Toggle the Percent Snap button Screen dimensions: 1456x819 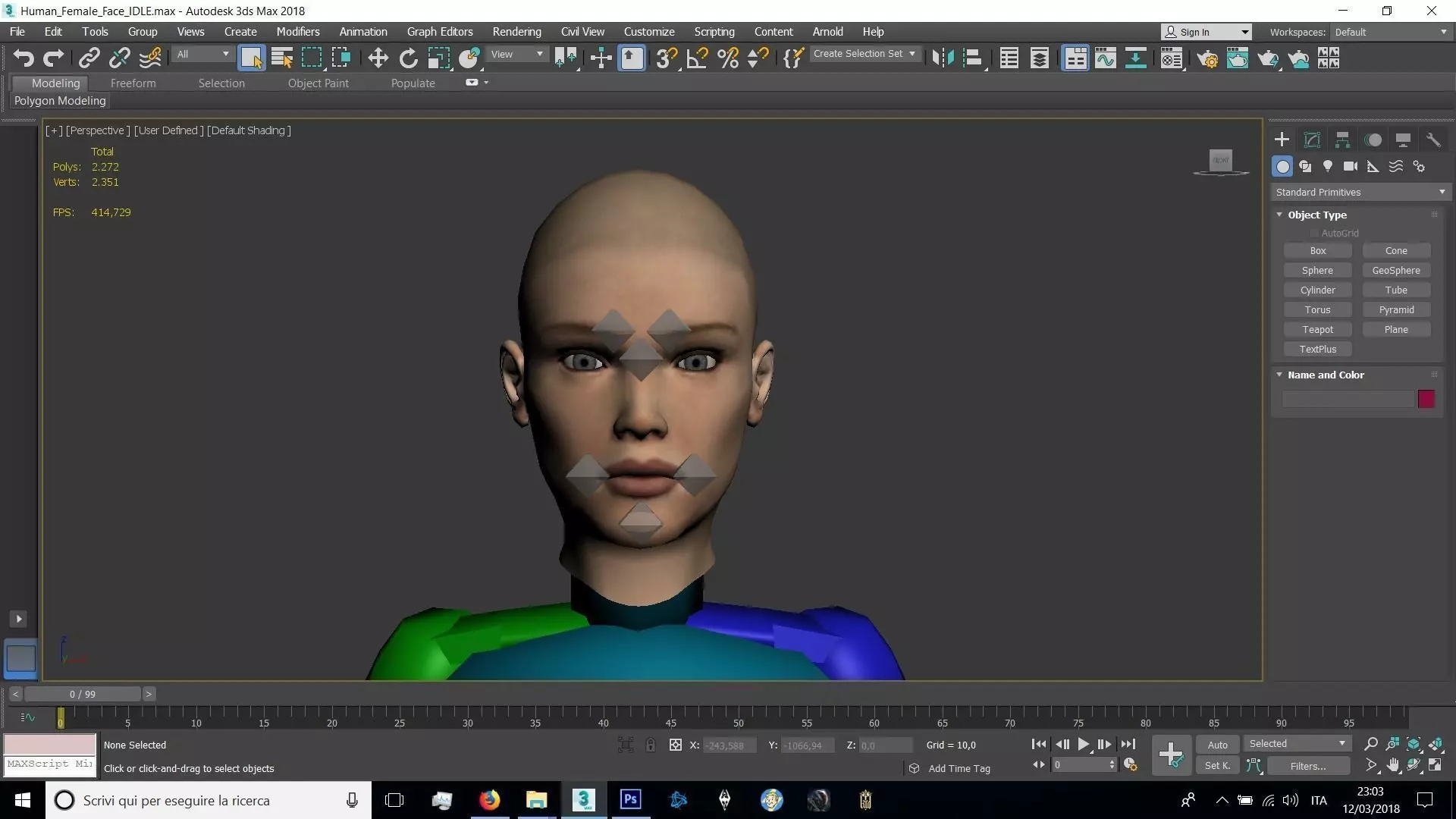pyautogui.click(x=728, y=58)
